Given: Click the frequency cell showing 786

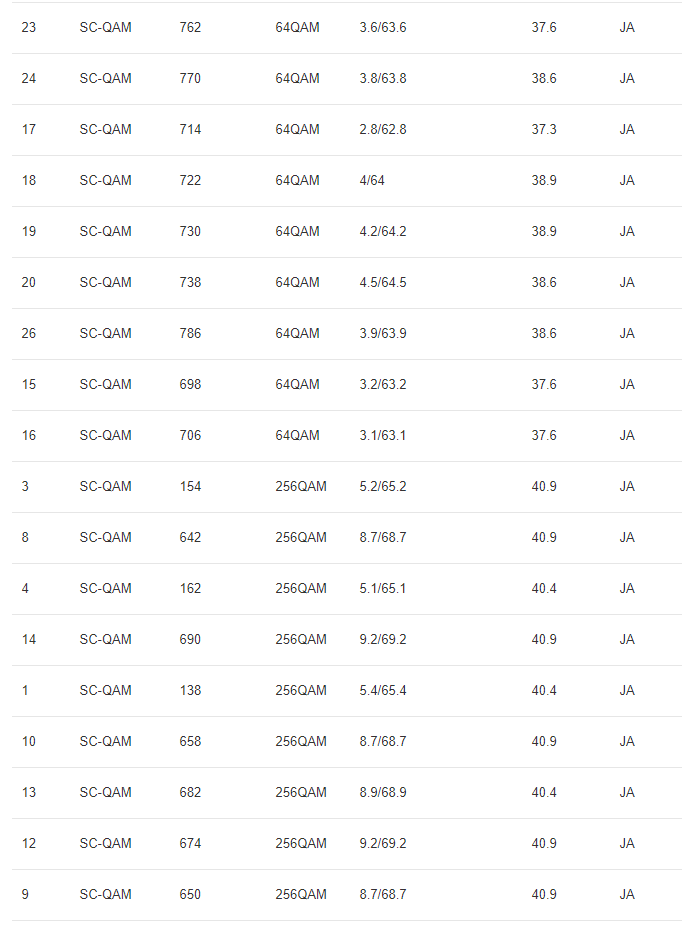Looking at the screenshot, I should [x=190, y=333].
